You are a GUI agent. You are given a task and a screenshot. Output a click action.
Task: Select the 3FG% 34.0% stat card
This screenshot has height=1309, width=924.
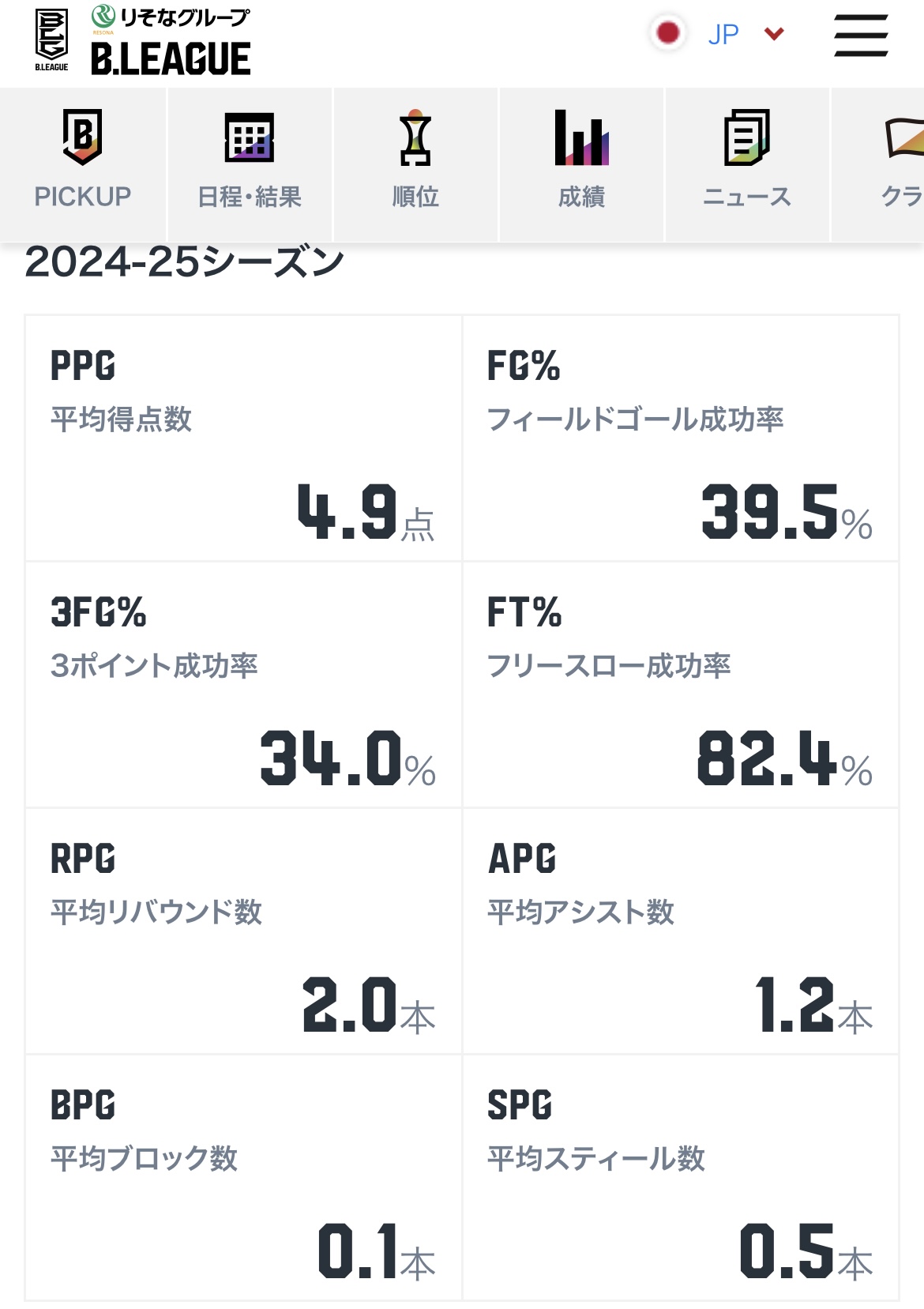(x=243, y=685)
